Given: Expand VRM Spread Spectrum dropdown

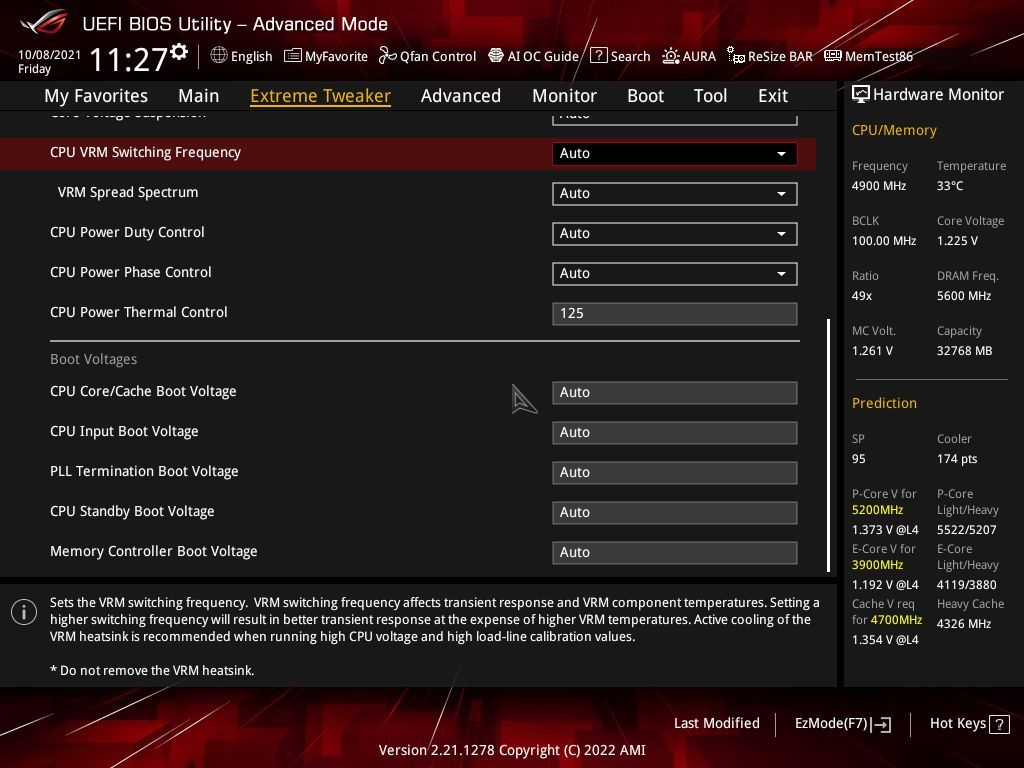Looking at the screenshot, I should click(x=675, y=193).
